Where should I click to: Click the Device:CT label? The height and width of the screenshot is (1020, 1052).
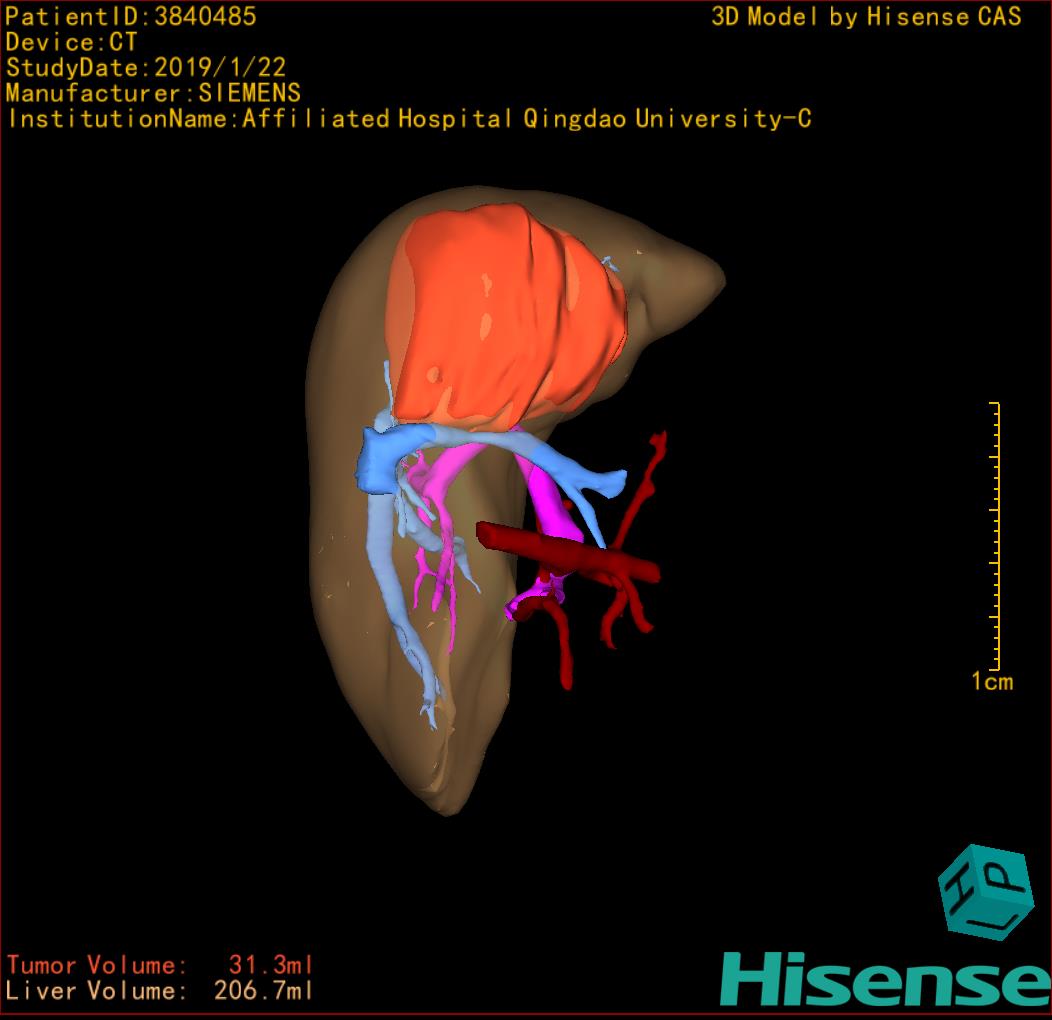pyautogui.click(x=71, y=43)
